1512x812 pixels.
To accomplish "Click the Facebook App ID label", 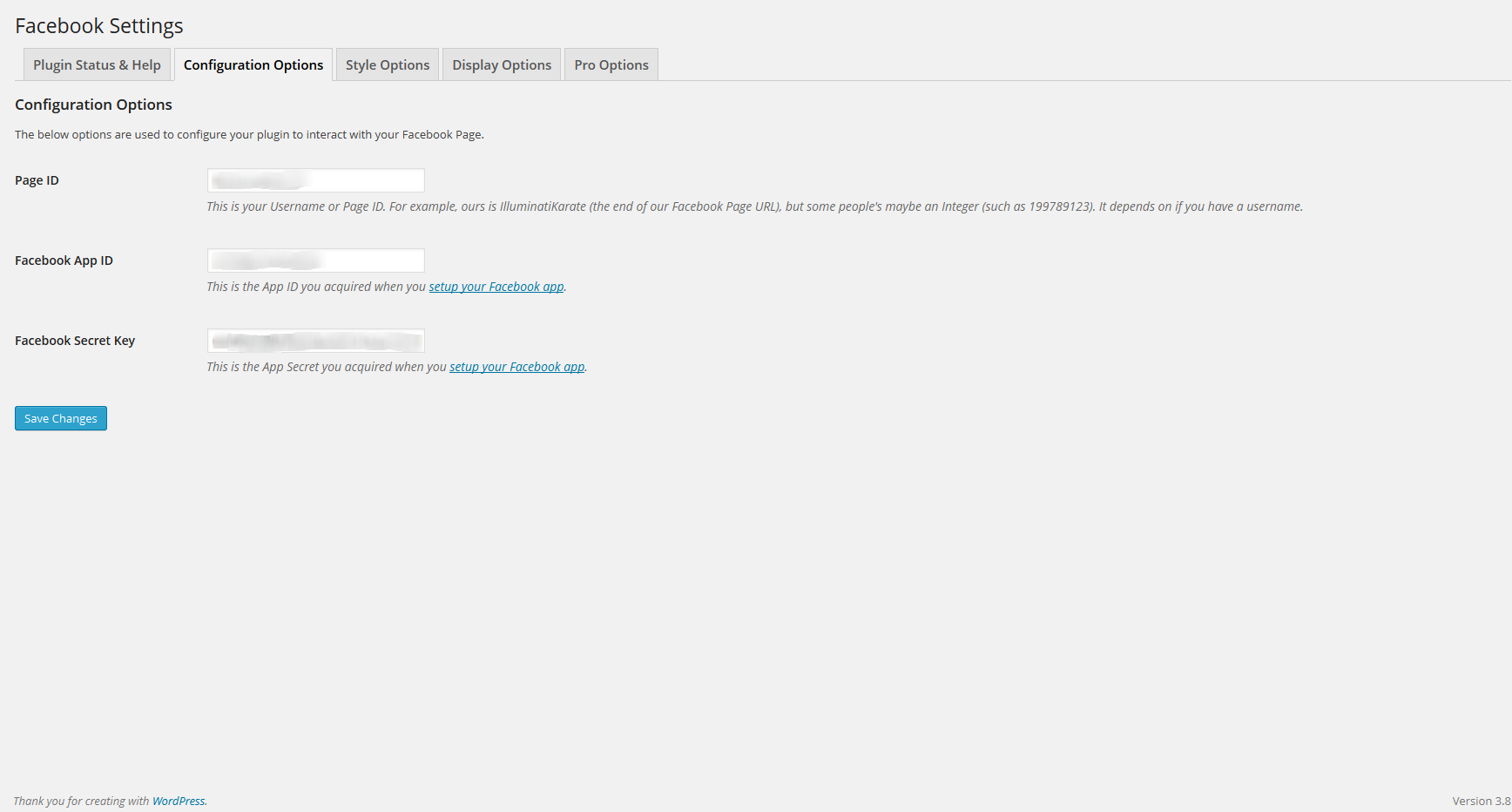I will [x=64, y=261].
